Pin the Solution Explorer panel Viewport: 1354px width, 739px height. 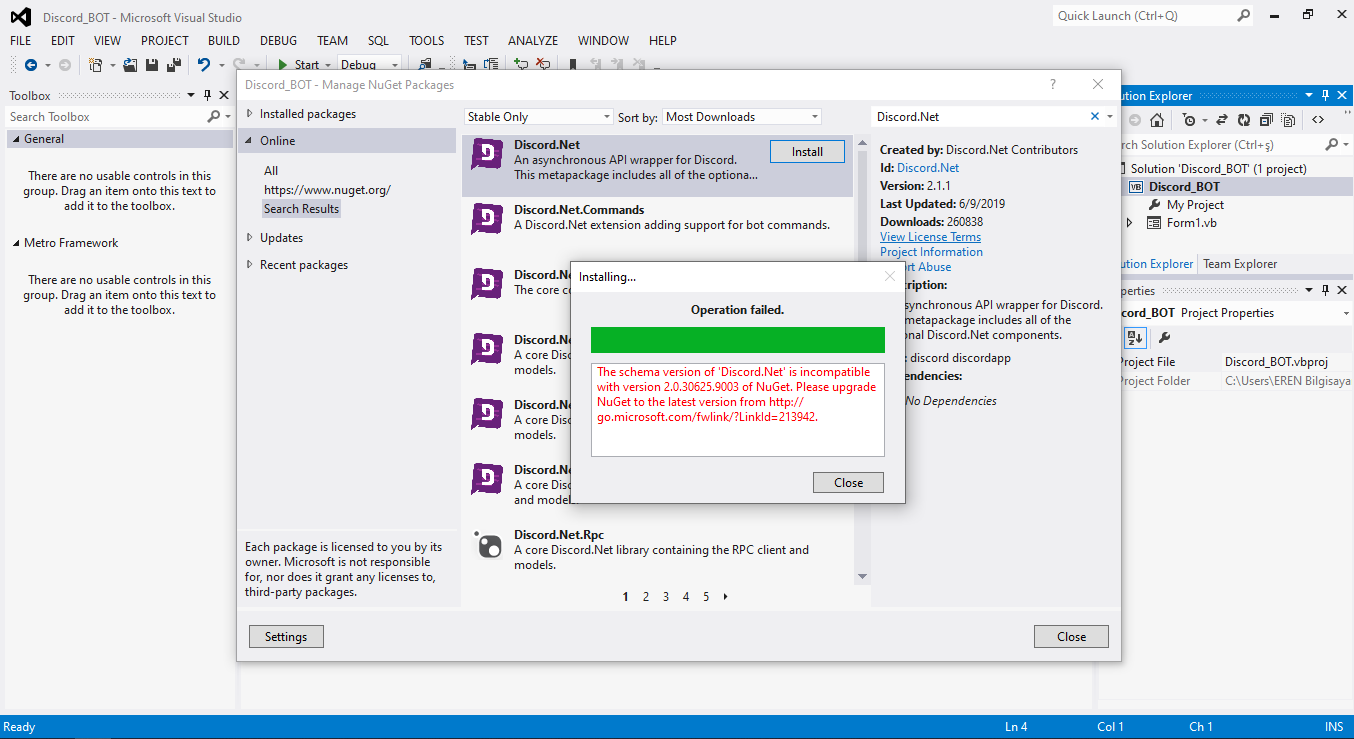click(x=1326, y=96)
